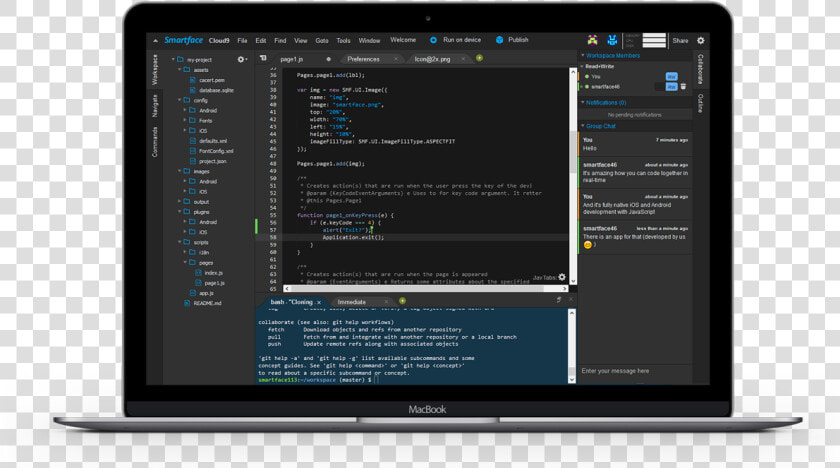Click the blue pixel-robot user avatar
Viewport: 840px width, 468px height.
click(612, 40)
